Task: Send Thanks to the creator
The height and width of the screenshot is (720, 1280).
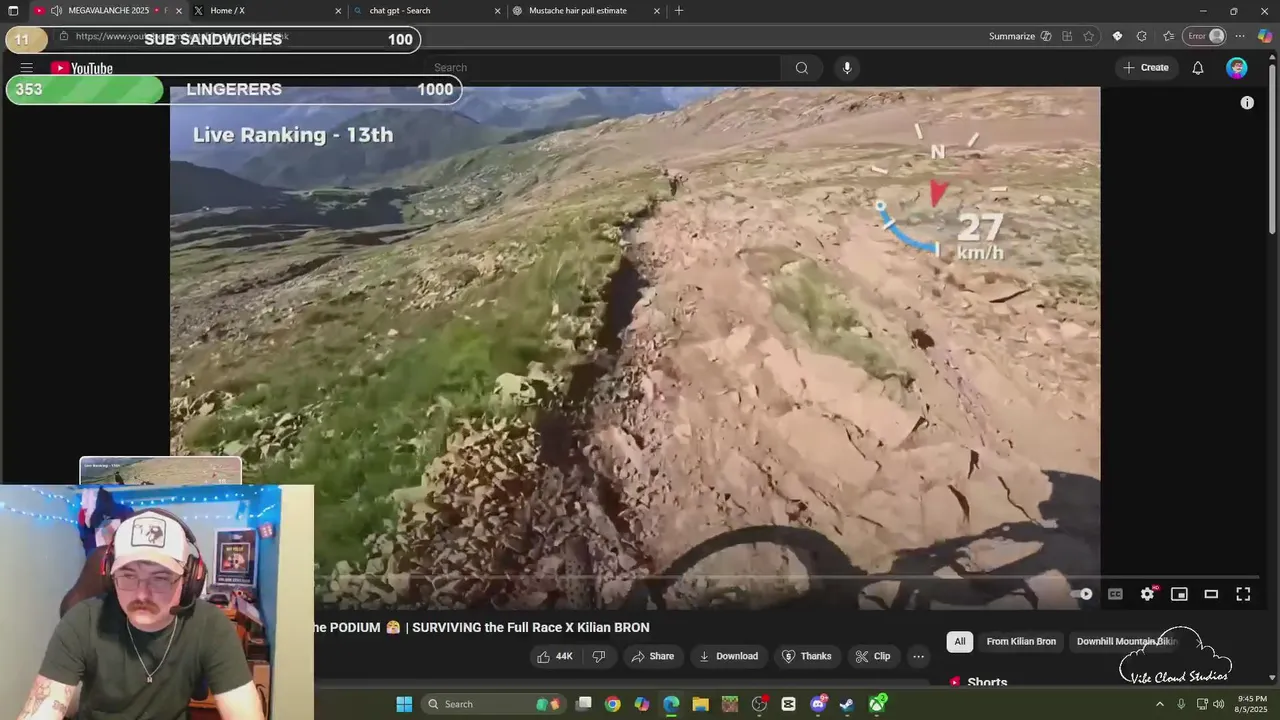Action: pyautogui.click(x=806, y=656)
